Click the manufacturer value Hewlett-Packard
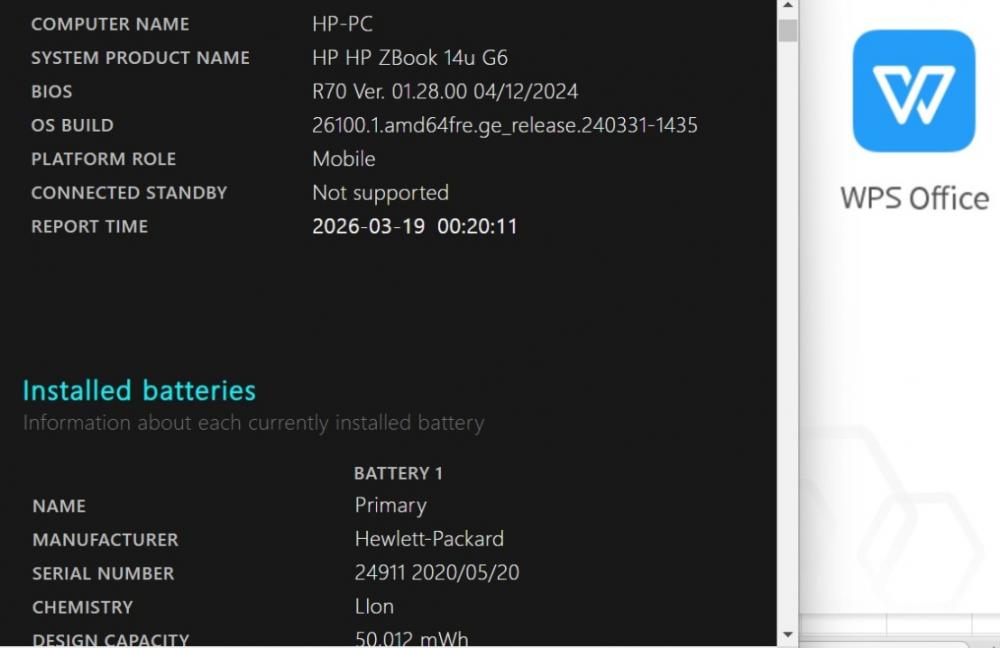 point(429,539)
